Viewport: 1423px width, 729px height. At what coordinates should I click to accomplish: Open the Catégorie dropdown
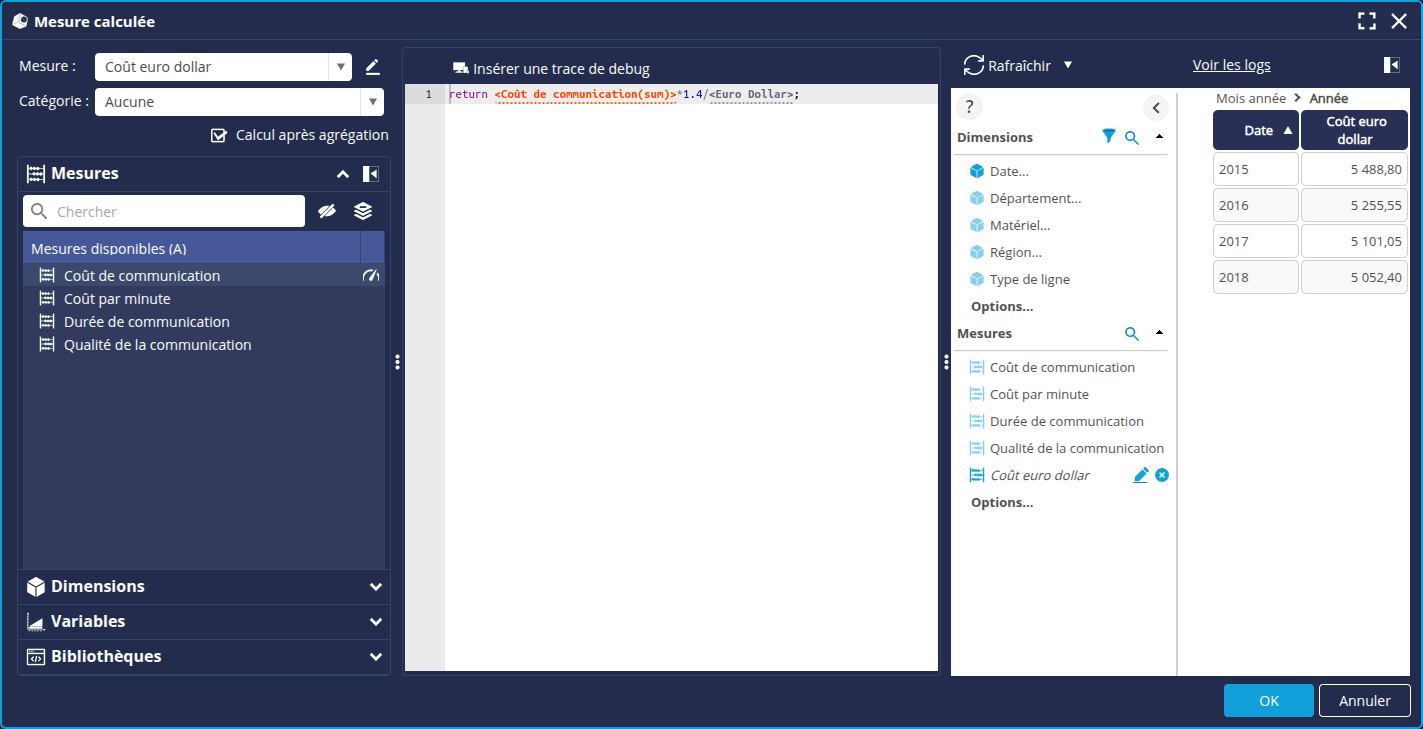pyautogui.click(x=372, y=102)
